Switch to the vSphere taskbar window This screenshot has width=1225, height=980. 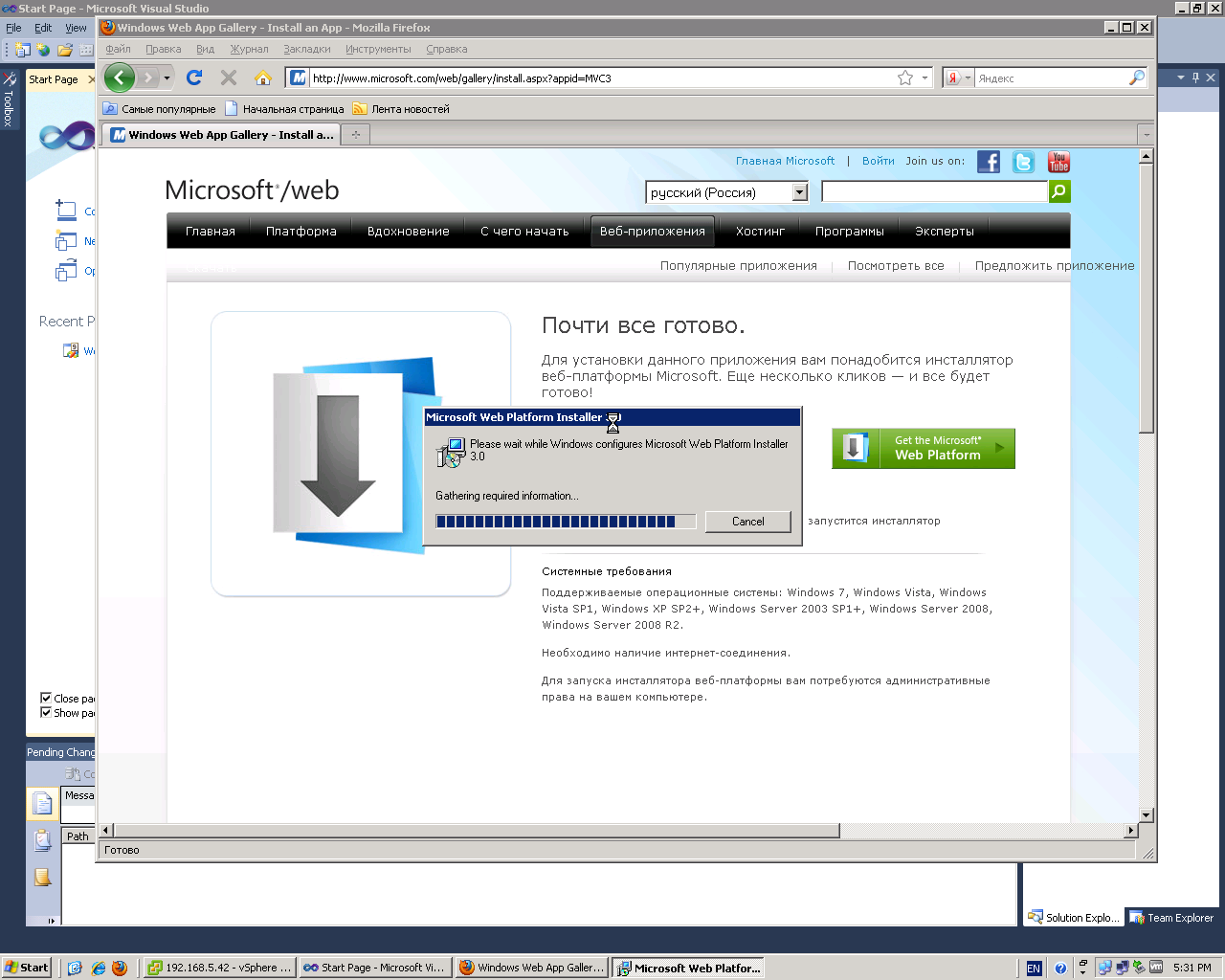pos(218,968)
